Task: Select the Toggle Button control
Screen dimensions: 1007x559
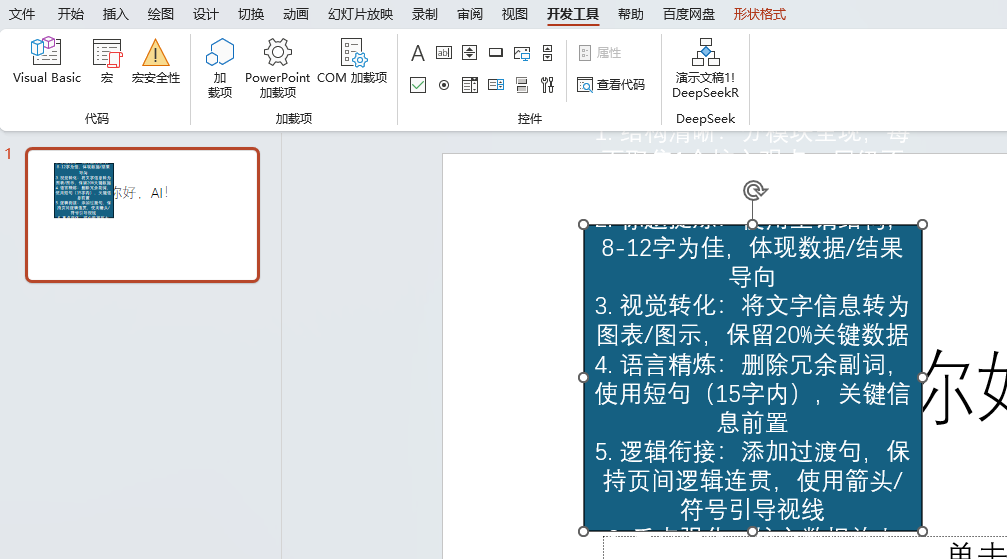Action: click(x=522, y=85)
